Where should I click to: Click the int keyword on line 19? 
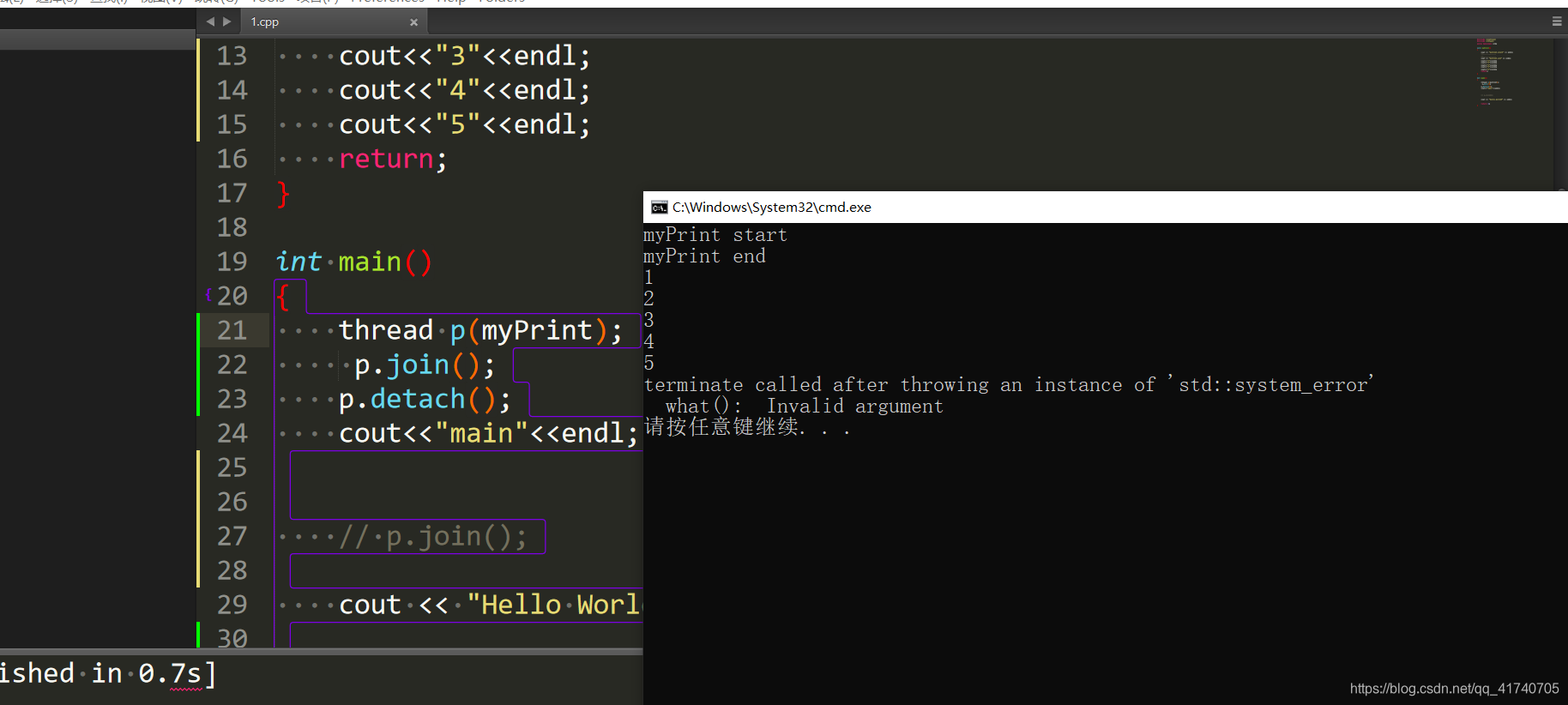[x=298, y=262]
